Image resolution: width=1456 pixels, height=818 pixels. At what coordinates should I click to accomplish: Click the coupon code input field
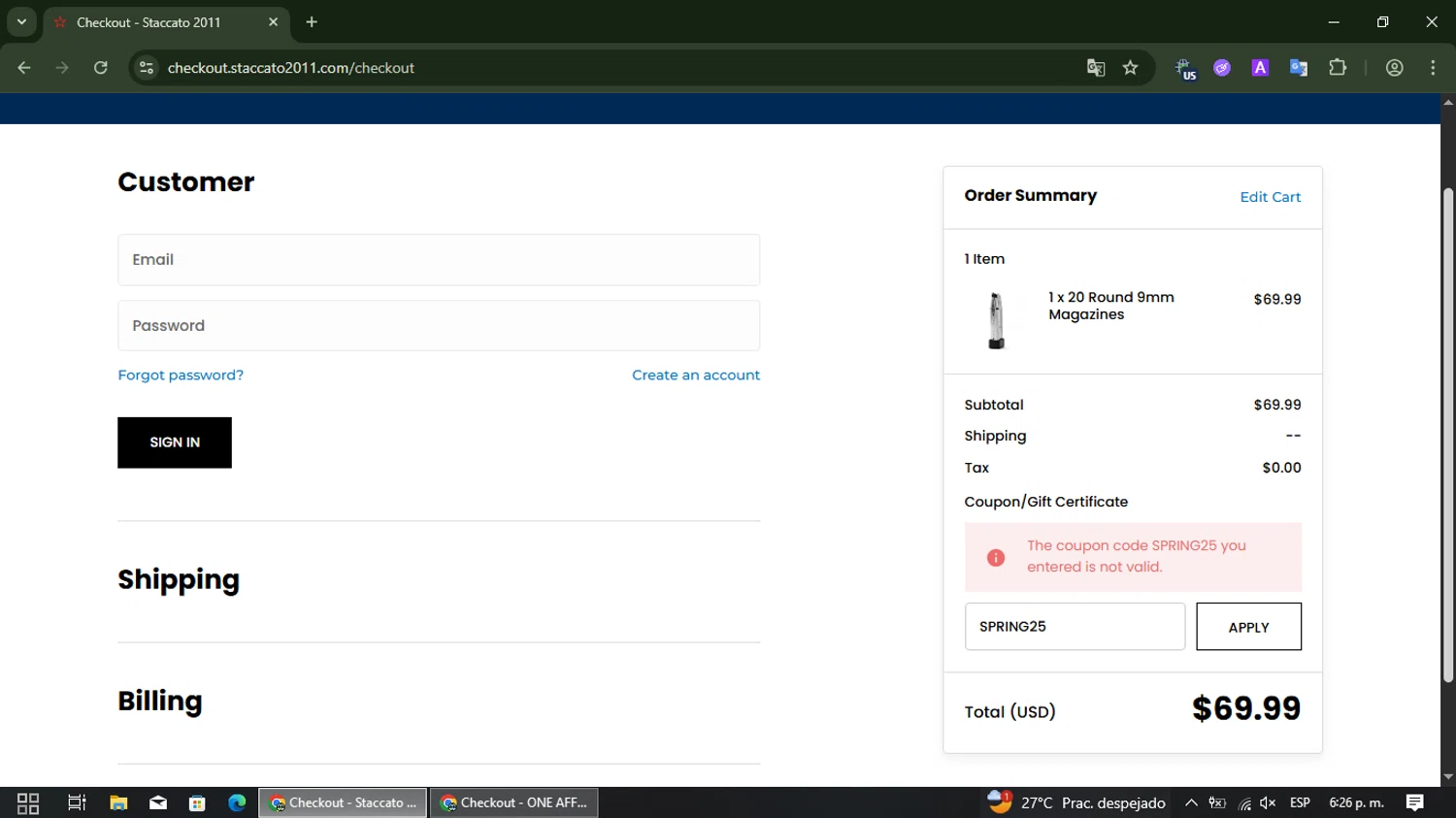[x=1075, y=627]
